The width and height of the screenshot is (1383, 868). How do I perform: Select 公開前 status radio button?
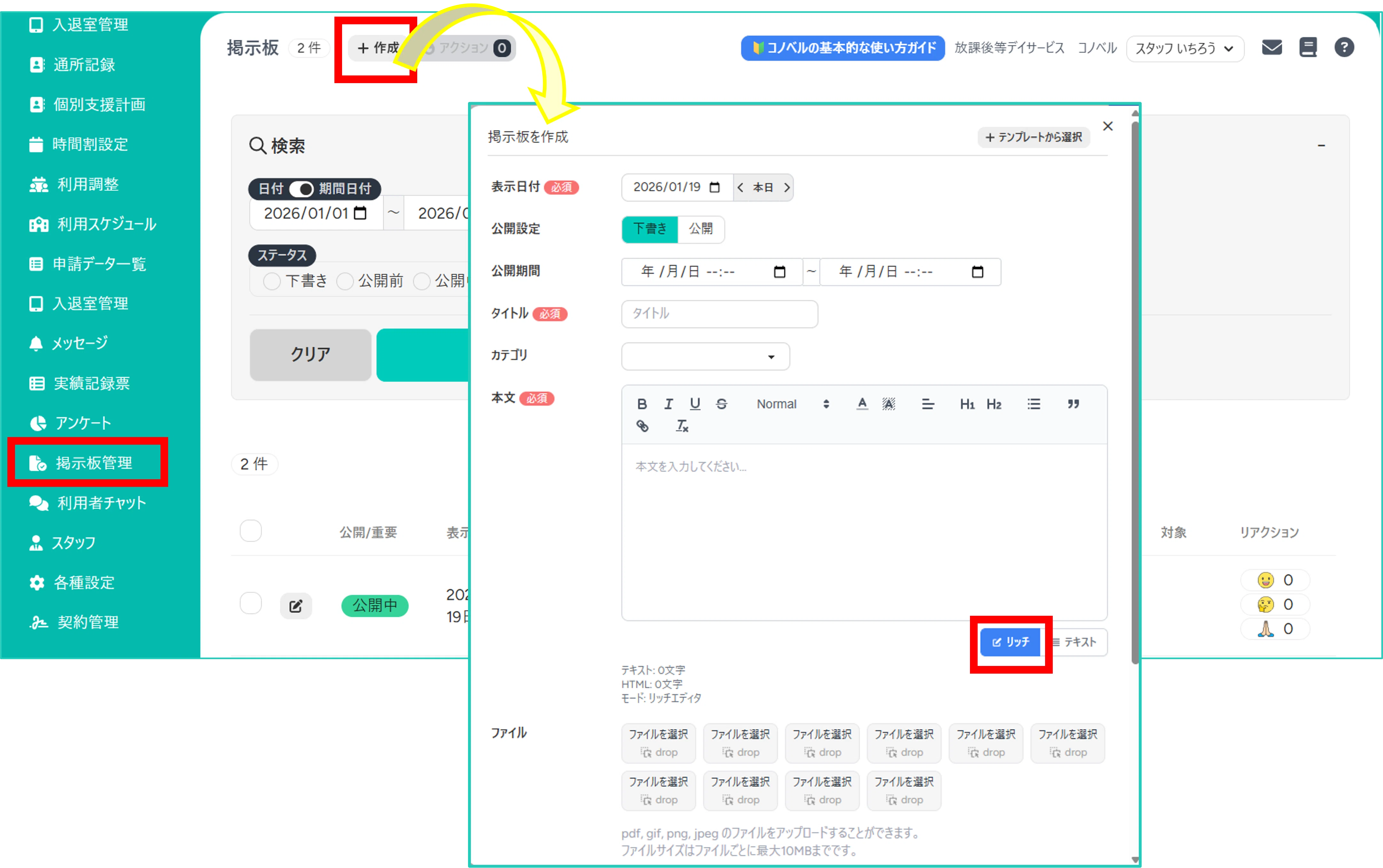(x=344, y=281)
